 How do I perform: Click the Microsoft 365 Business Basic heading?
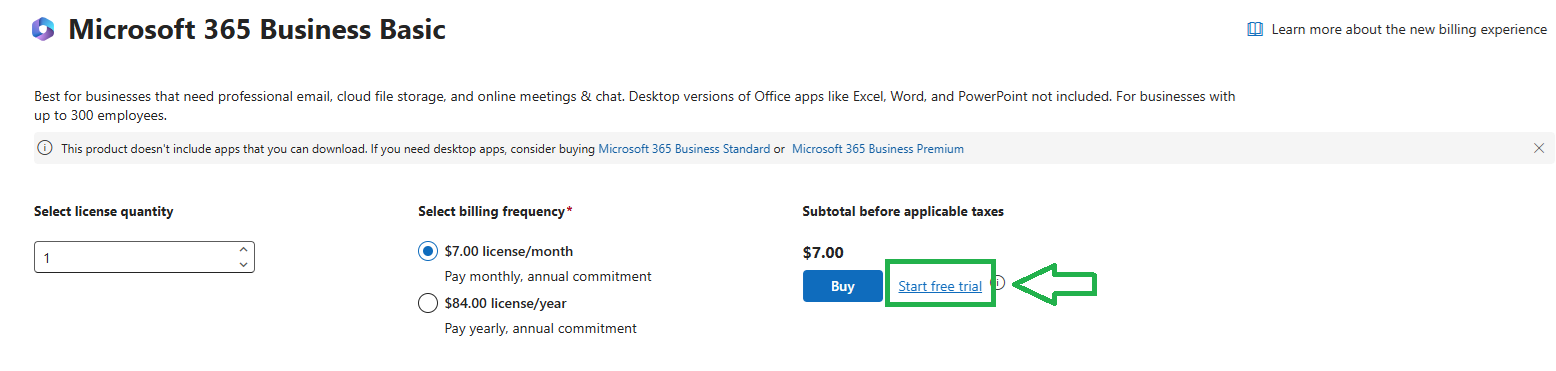coord(257,30)
